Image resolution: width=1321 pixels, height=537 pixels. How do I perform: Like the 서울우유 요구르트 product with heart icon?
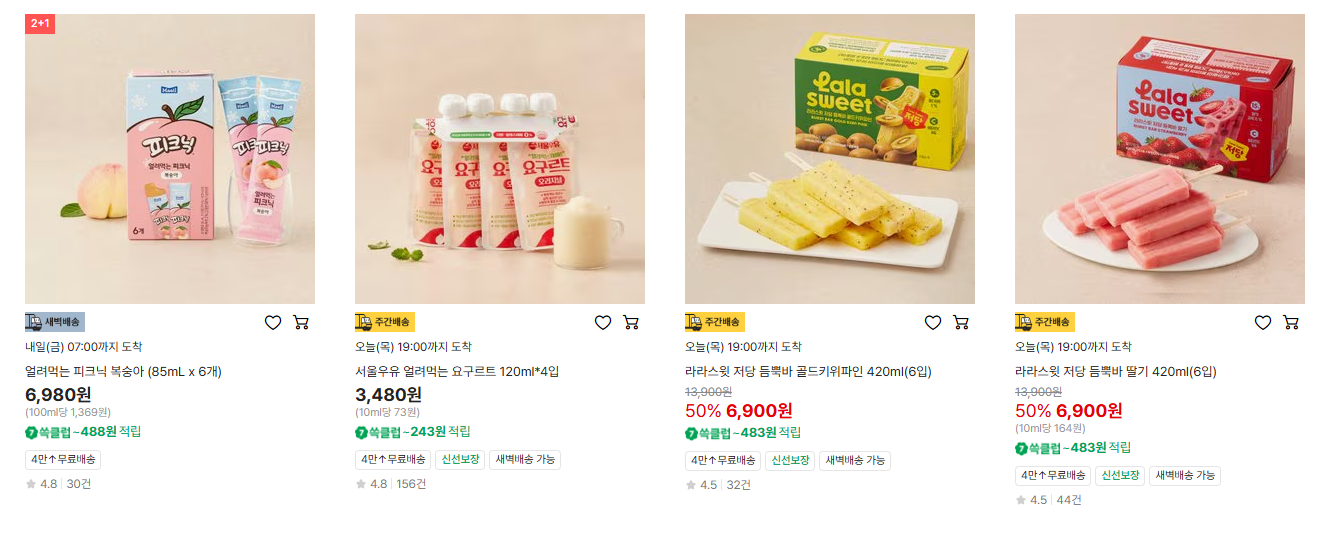point(602,322)
